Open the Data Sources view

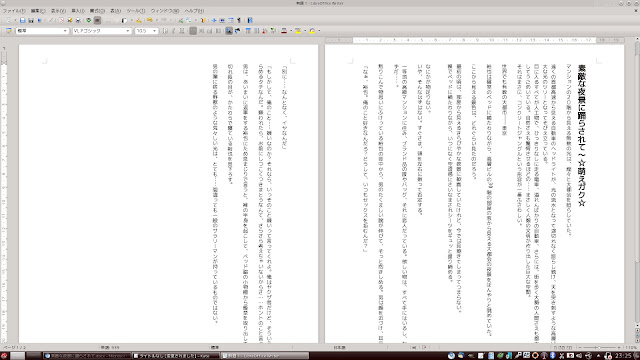pos(231,20)
